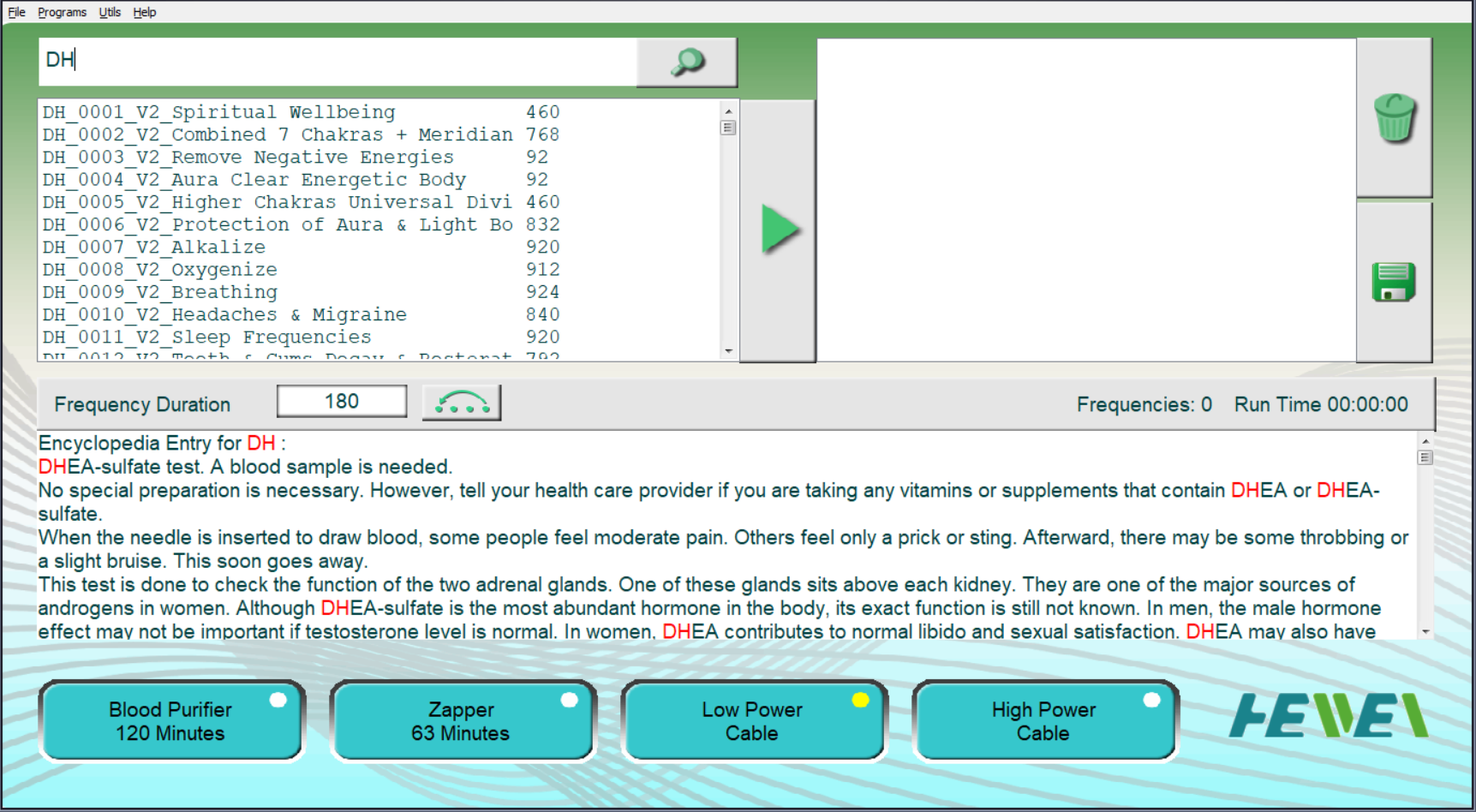Open the File menu
The image size is (1476, 812).
click(x=16, y=12)
